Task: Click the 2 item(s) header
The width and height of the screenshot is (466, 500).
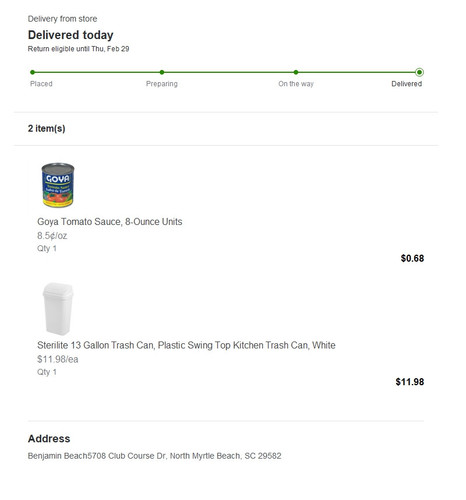Action: [47, 128]
